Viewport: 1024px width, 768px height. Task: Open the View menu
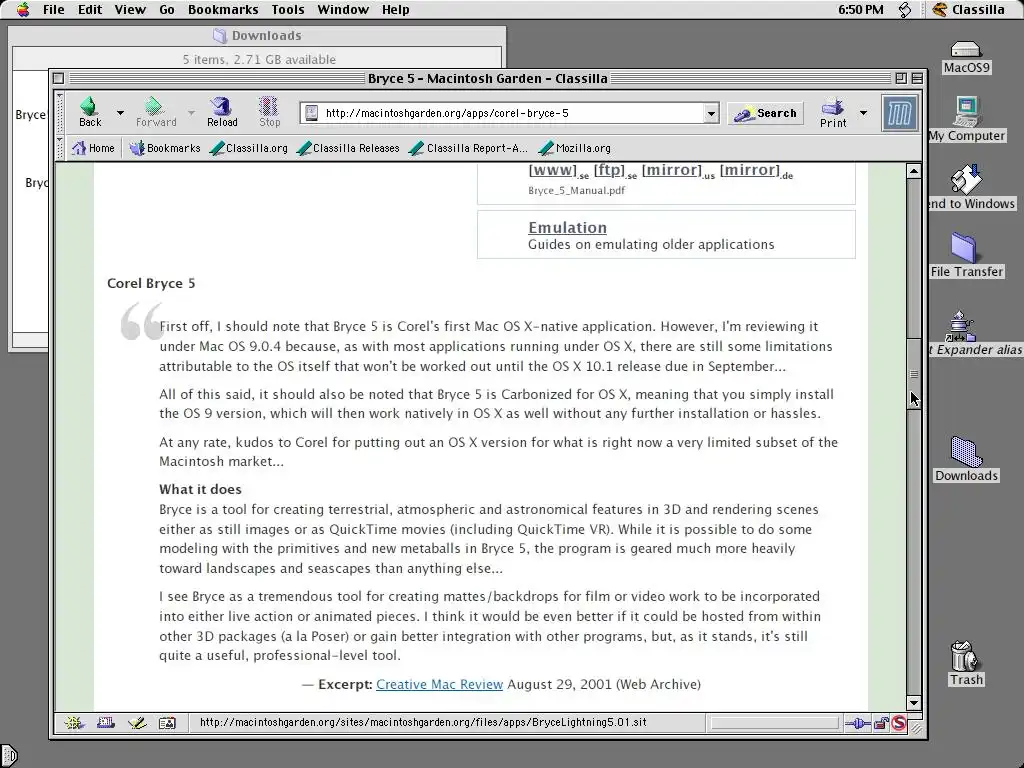130,10
